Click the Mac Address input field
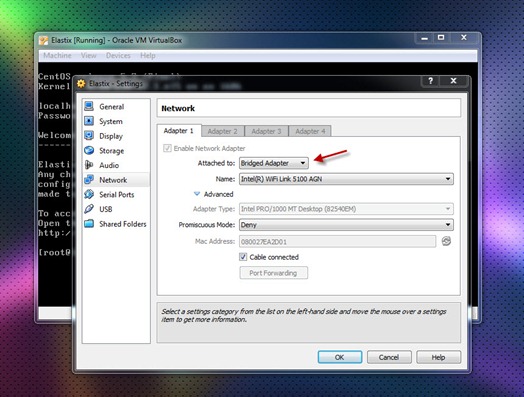 338,242
